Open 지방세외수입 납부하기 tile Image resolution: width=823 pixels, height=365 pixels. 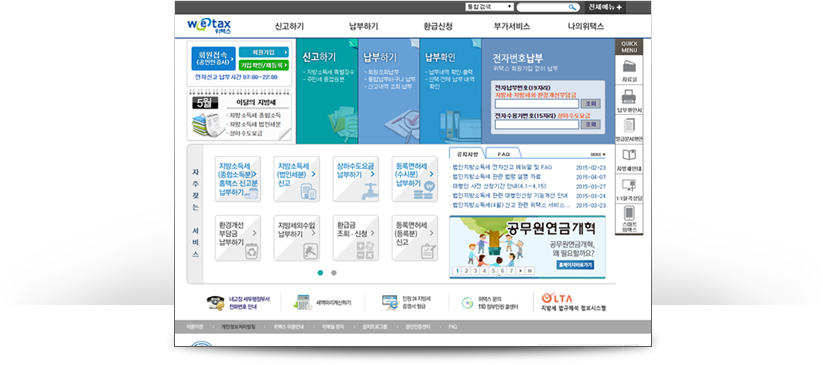[297, 238]
